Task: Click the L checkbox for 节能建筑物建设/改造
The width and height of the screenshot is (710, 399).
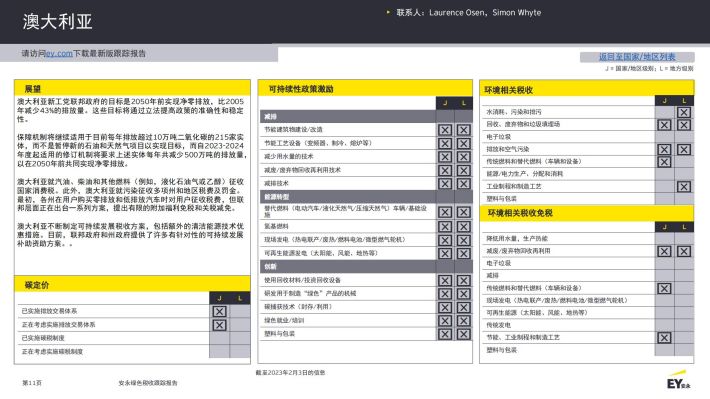Action: point(463,130)
